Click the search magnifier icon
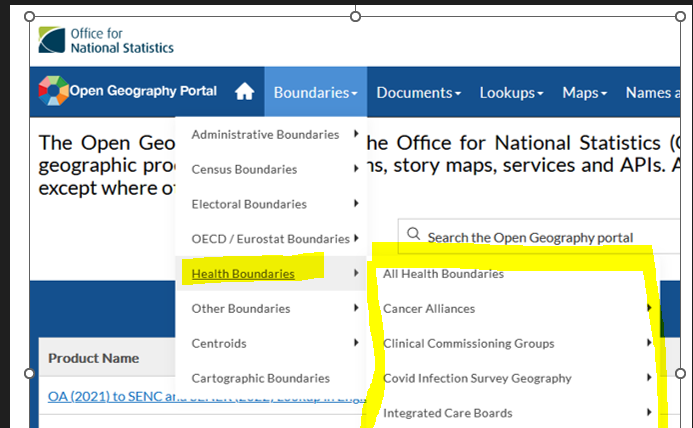The width and height of the screenshot is (693, 428). 413,236
